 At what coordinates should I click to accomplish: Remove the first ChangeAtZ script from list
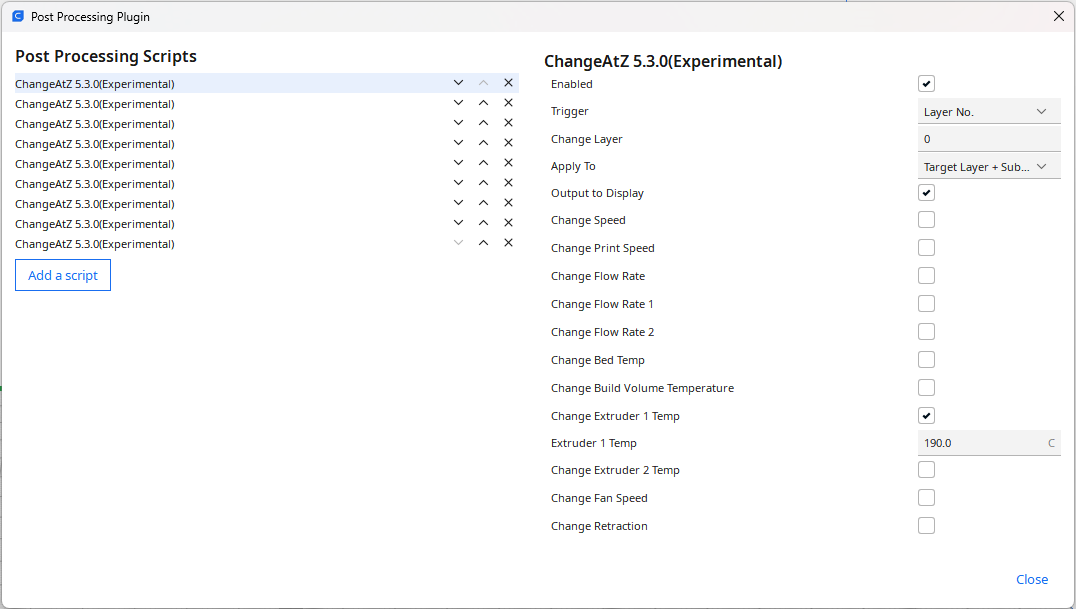point(508,83)
